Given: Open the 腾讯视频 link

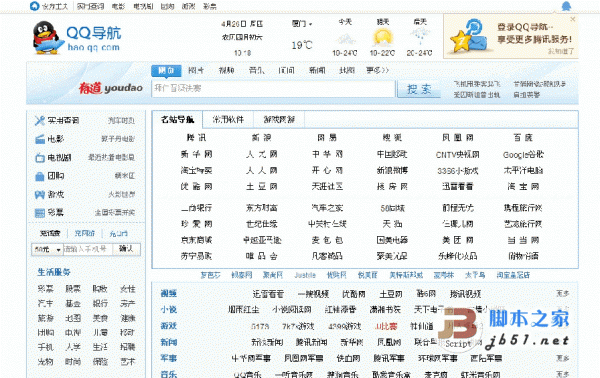Looking at the screenshot, I should (465, 294).
